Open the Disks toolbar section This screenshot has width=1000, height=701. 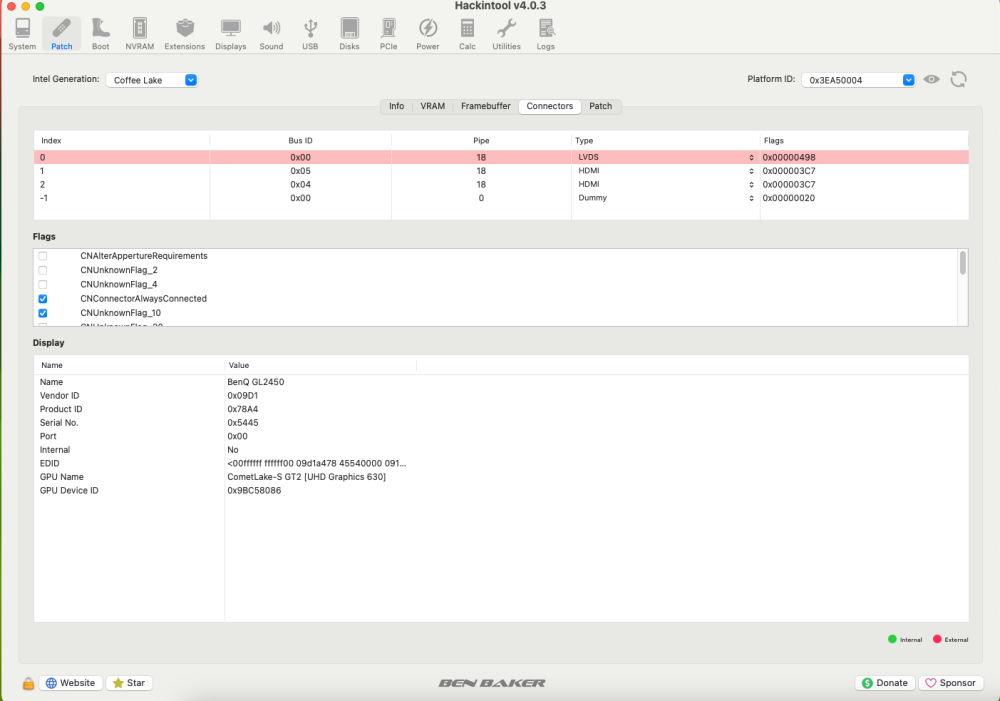[x=349, y=34]
